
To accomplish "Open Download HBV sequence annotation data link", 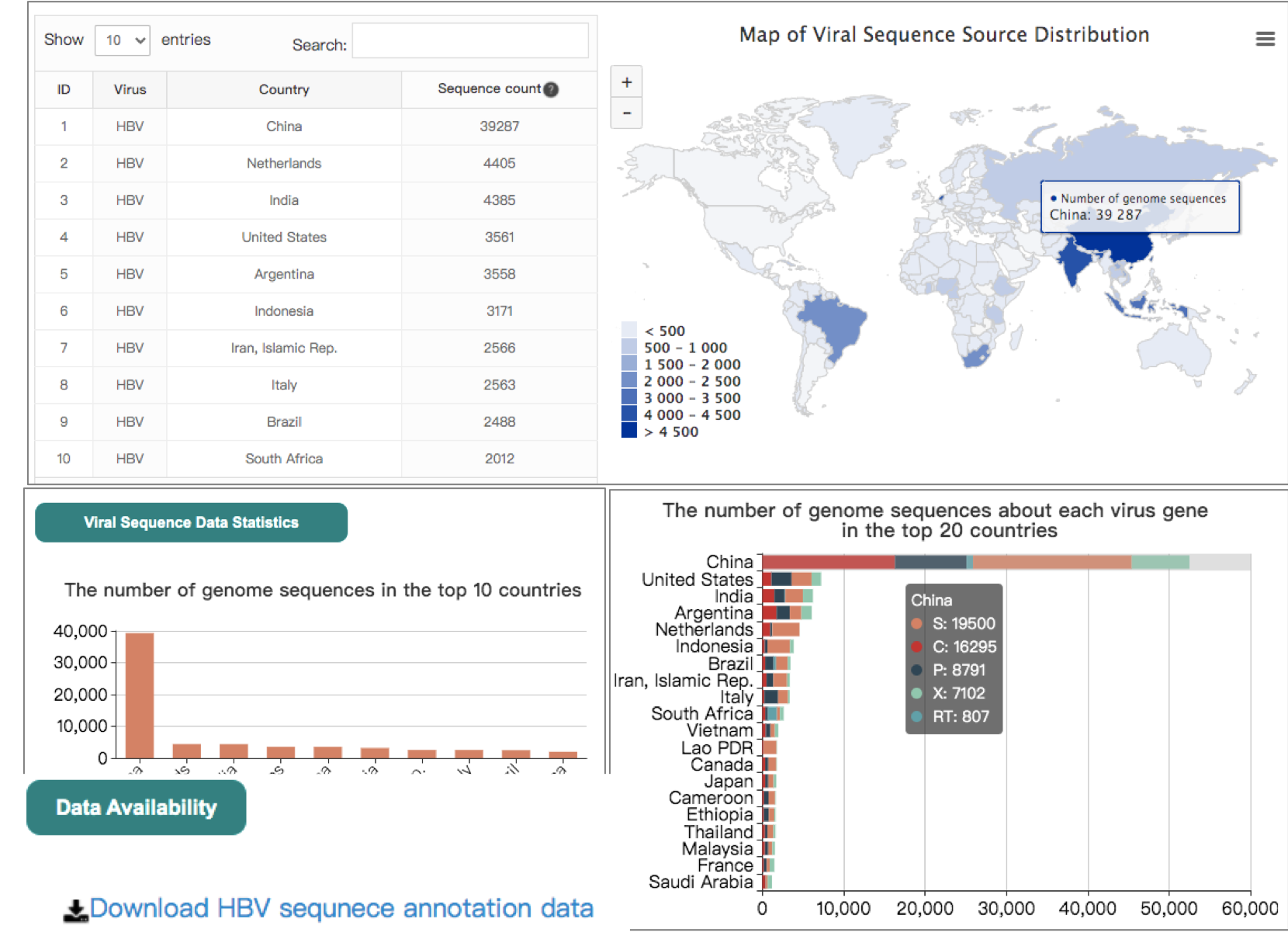I will (x=341, y=908).
